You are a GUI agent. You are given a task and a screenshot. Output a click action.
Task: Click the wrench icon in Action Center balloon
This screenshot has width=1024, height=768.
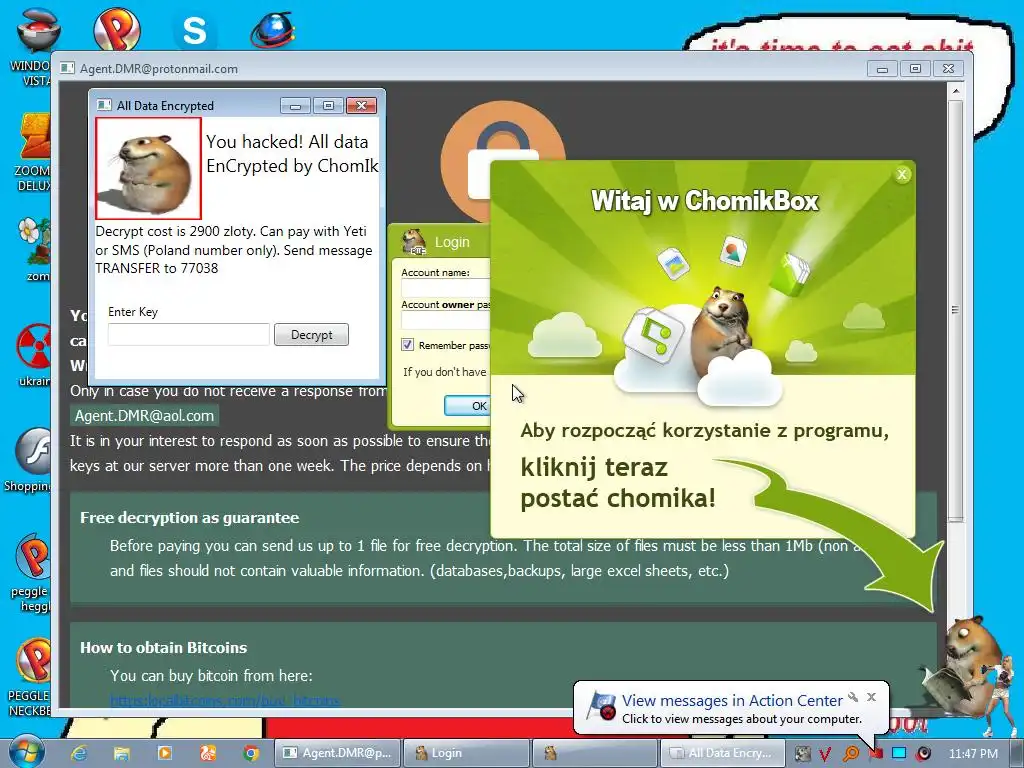853,697
